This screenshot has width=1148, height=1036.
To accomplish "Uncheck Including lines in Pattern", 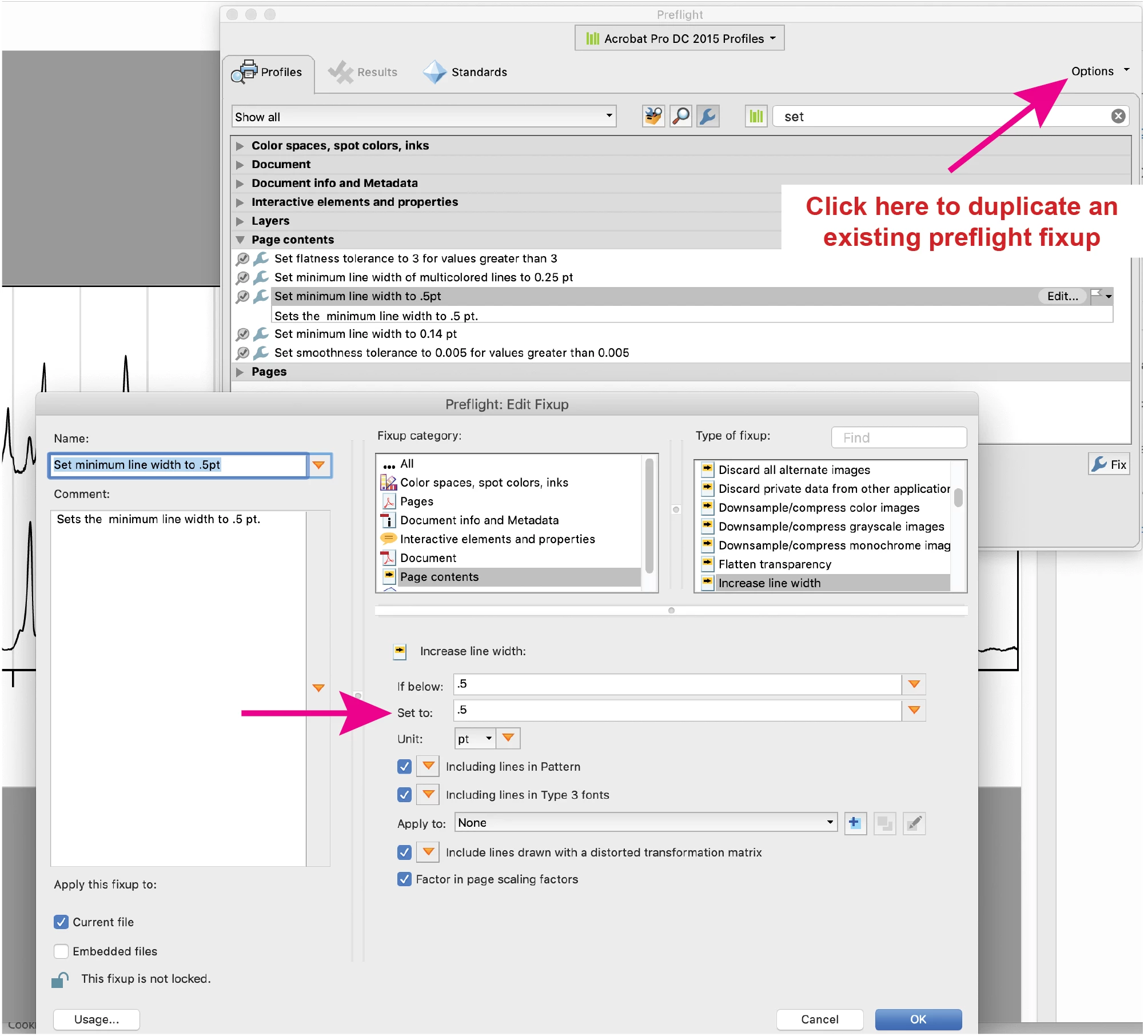I will (x=404, y=767).
